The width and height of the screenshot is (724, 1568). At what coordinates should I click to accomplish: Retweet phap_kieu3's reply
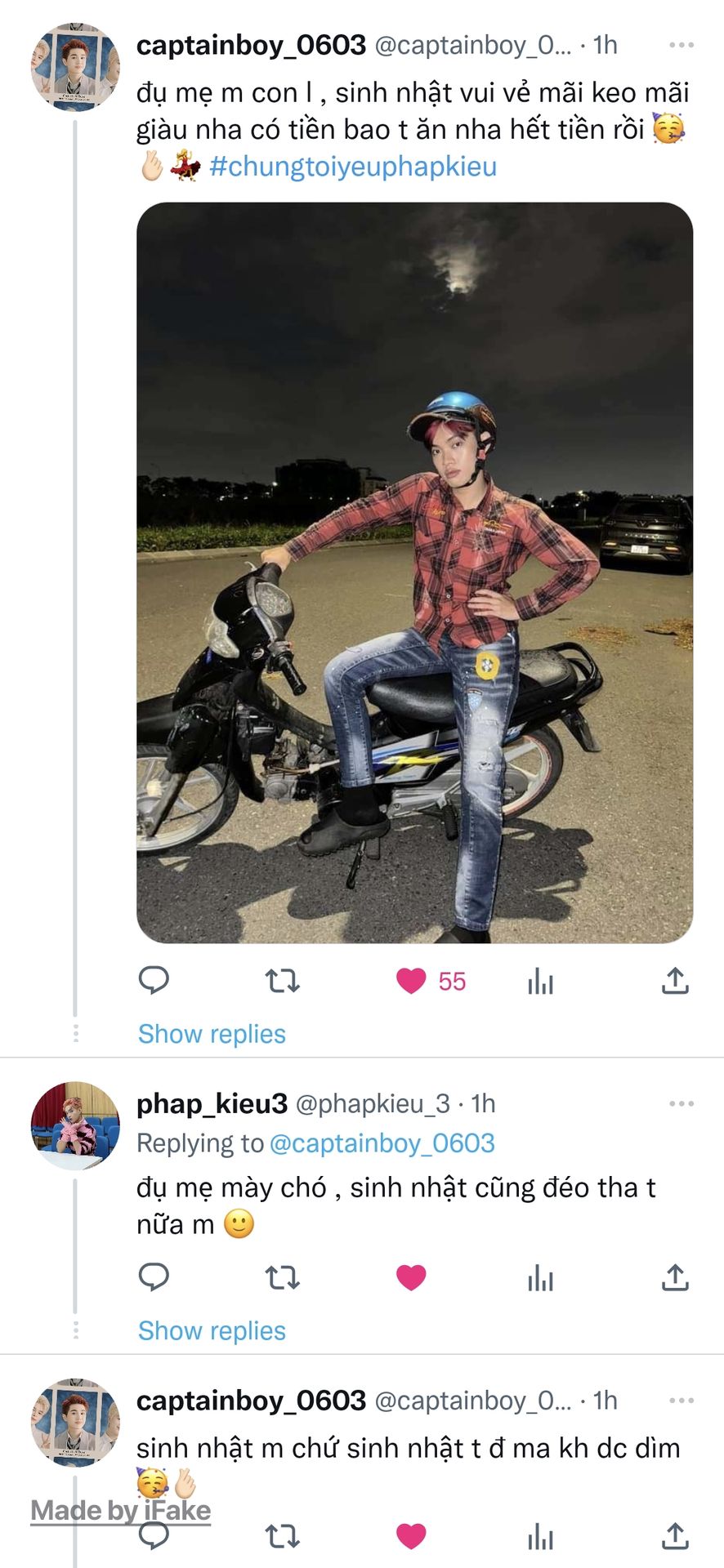click(x=283, y=1277)
